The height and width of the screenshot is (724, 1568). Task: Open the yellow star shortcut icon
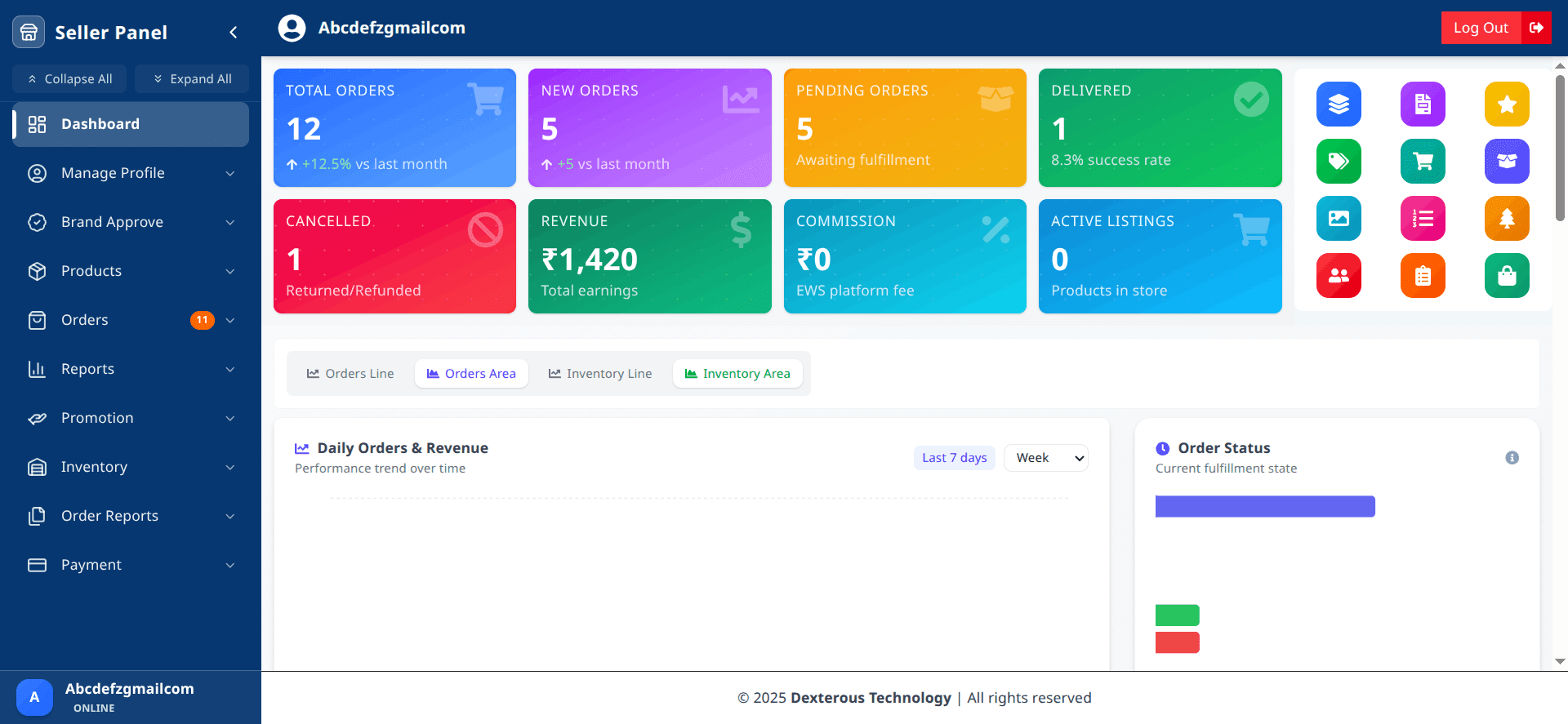tap(1507, 104)
